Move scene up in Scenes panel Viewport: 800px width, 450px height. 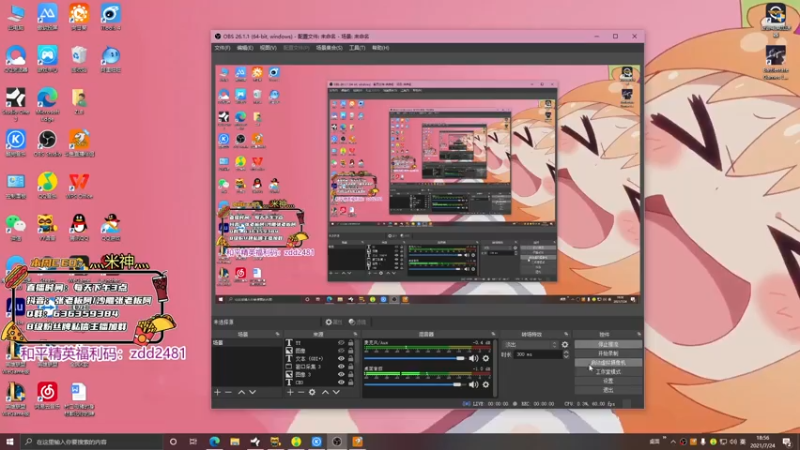241,392
